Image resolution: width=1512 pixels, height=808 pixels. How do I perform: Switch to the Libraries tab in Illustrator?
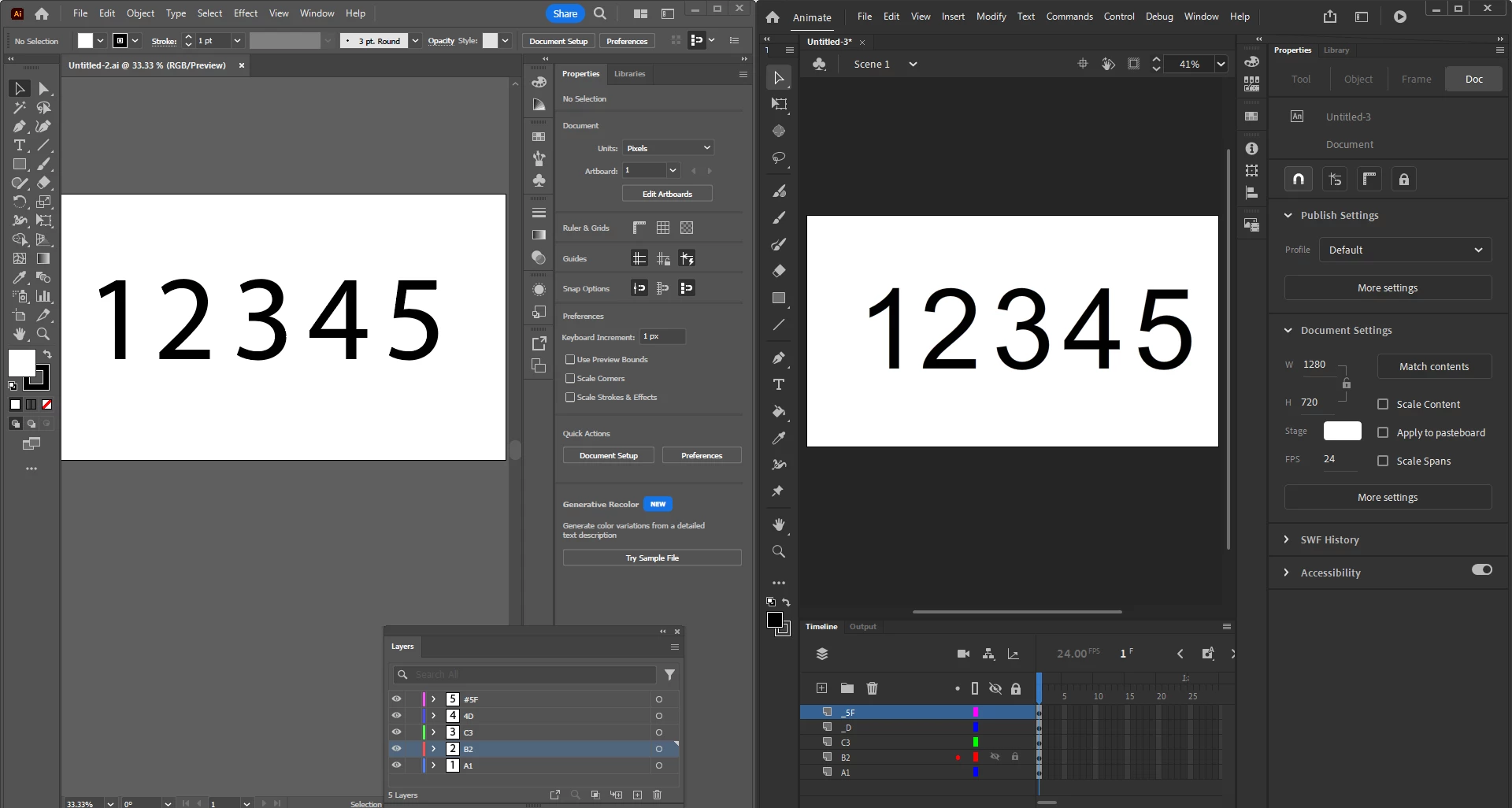coord(629,74)
